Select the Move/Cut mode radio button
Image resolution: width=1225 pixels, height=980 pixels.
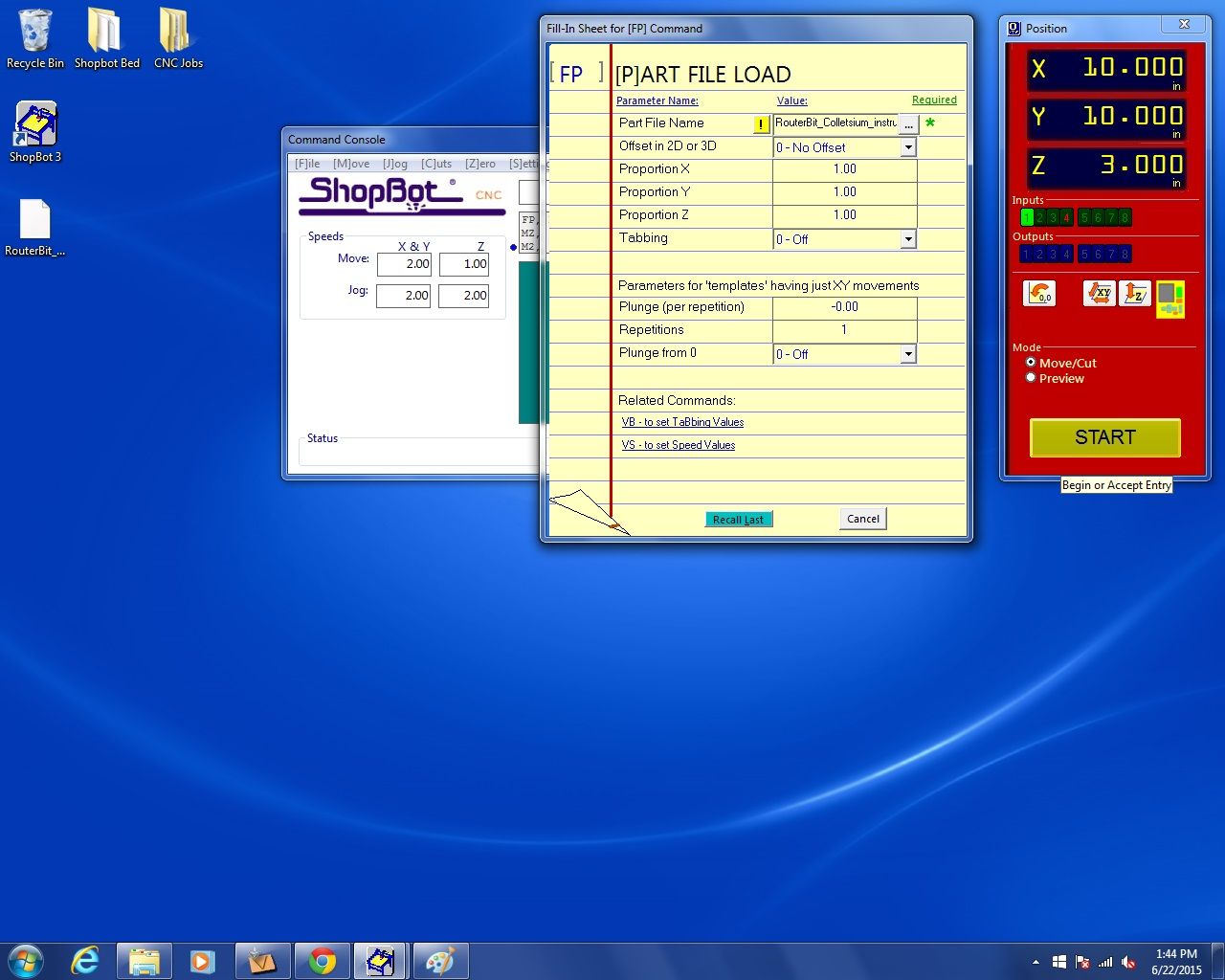[1031, 363]
